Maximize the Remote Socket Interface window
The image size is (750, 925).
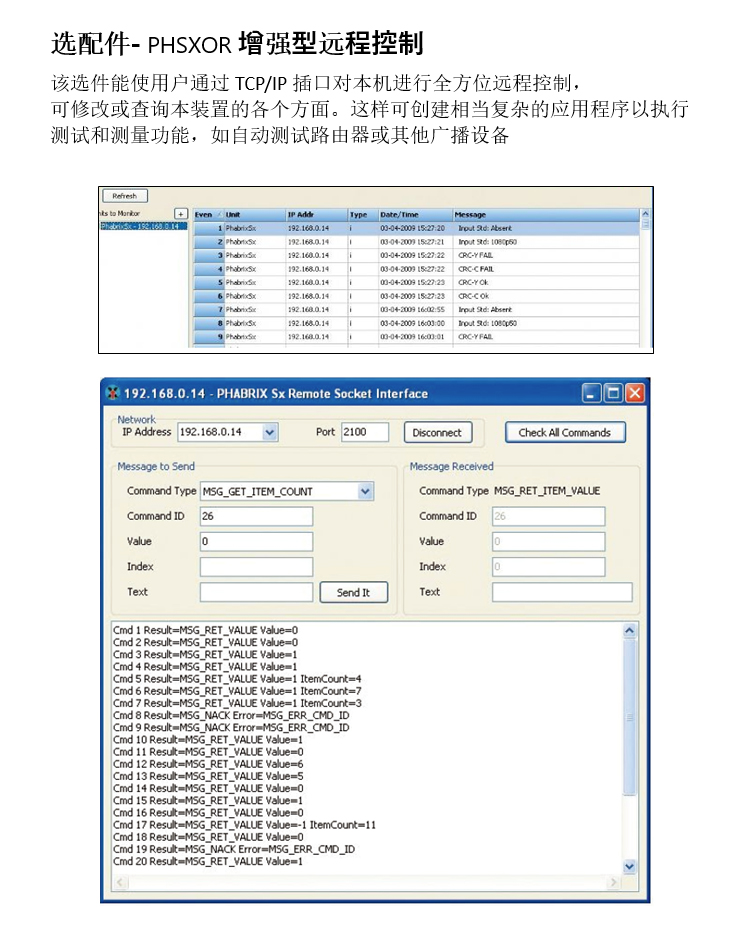(613, 393)
